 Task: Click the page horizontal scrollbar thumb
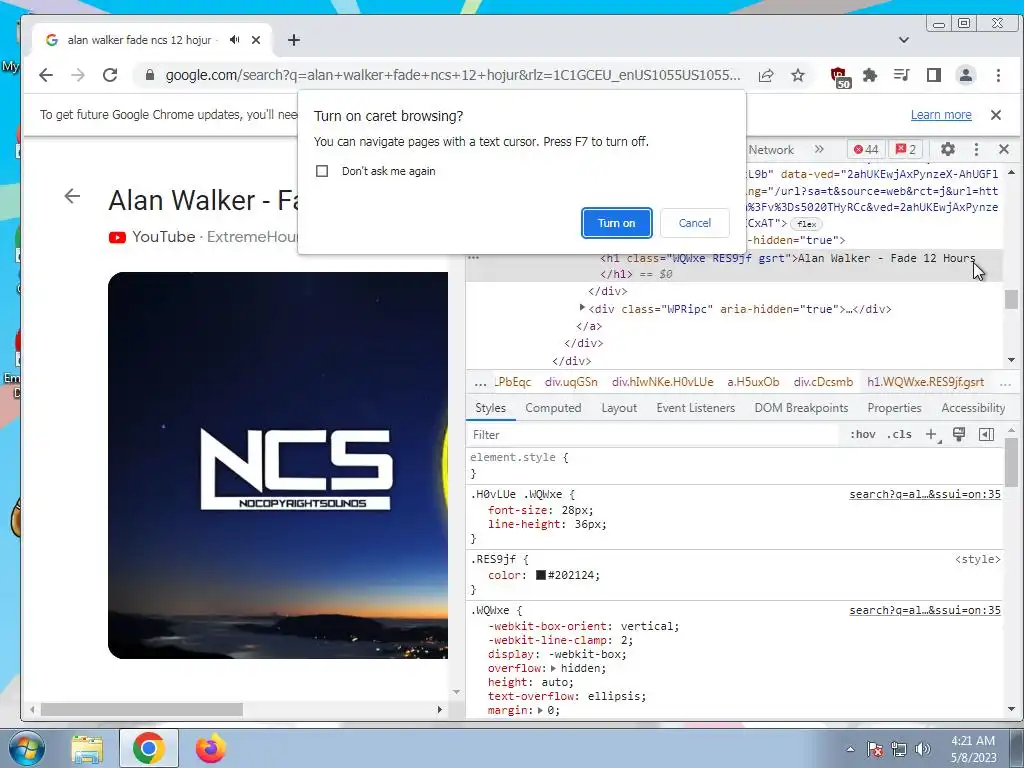[x=142, y=710]
